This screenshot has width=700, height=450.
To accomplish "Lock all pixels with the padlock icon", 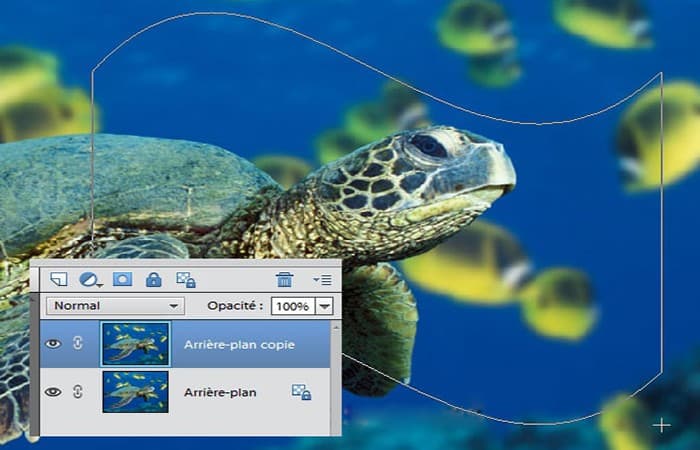I will point(154,280).
